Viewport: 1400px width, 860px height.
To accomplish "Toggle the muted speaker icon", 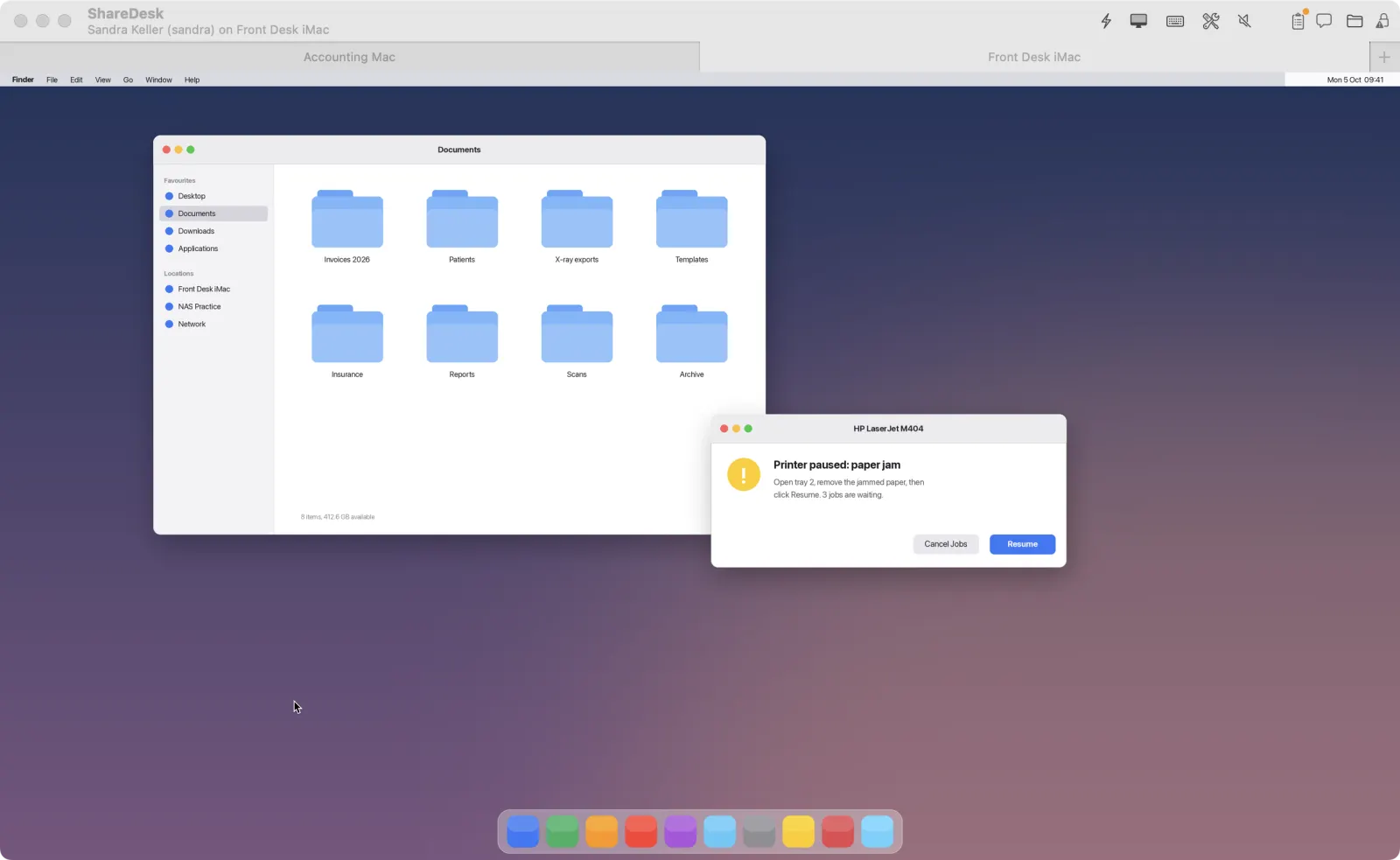I will point(1244,21).
